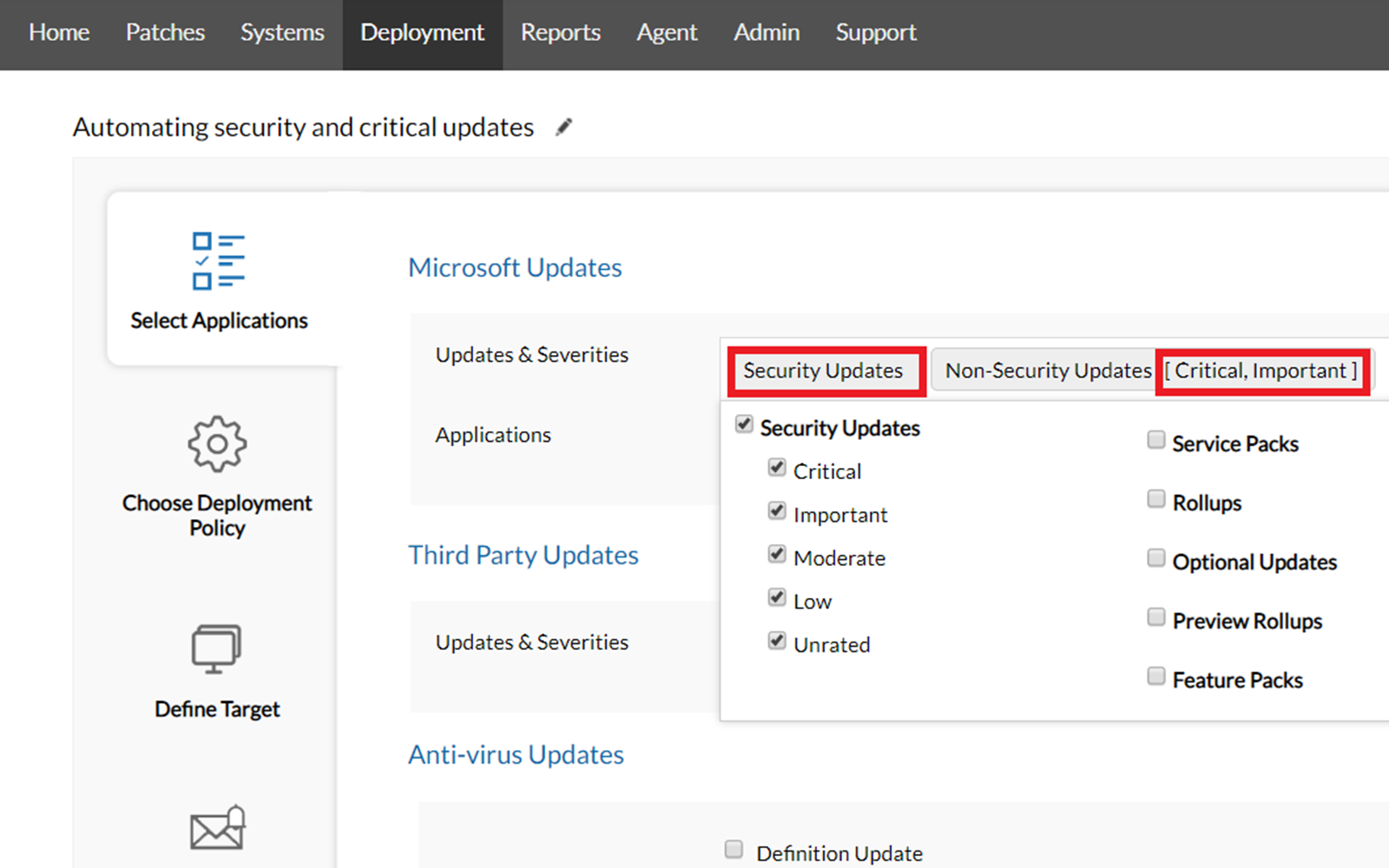Click the Third Party Updates heading
This screenshot has height=868, width=1389.
pos(523,555)
